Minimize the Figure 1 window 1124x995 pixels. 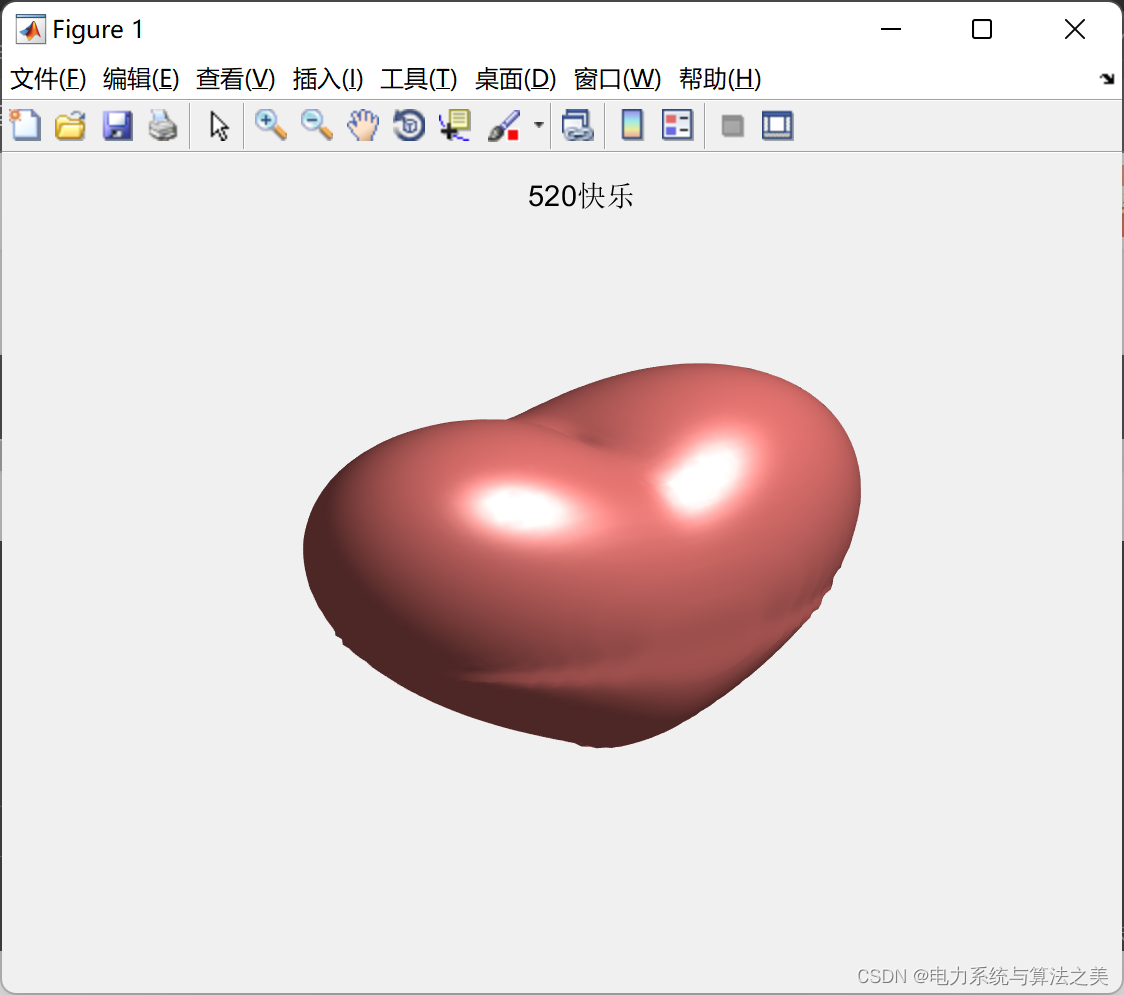click(890, 29)
